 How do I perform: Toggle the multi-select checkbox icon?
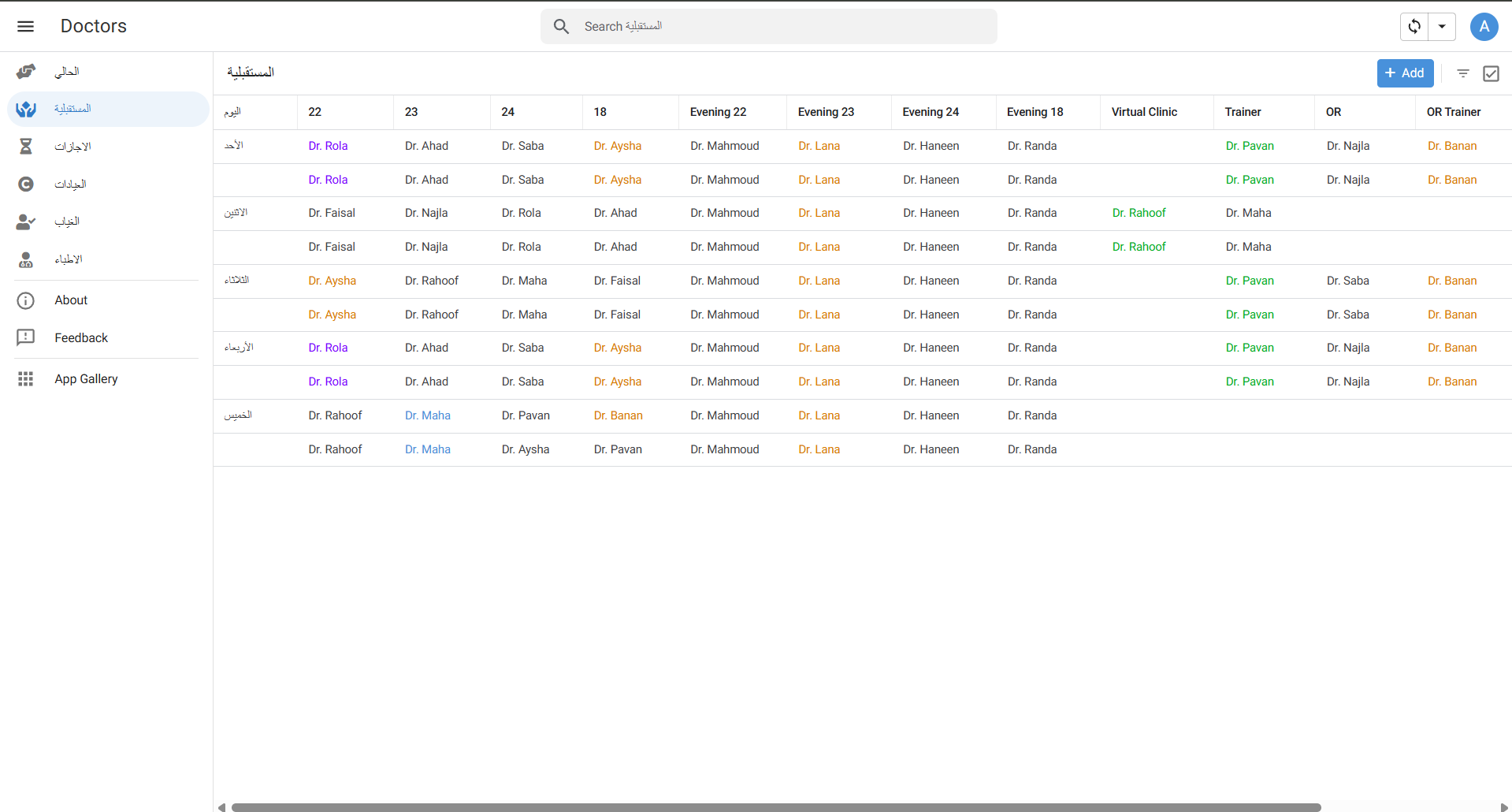1491,73
